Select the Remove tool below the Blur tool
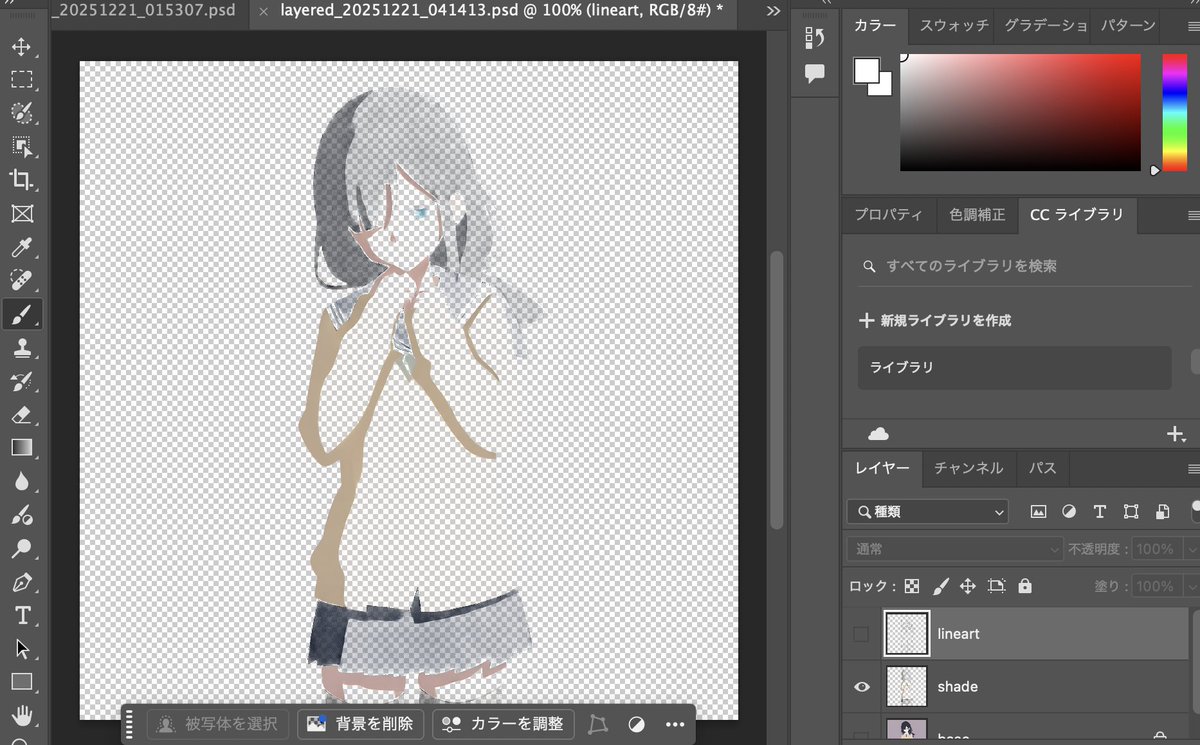 21,515
